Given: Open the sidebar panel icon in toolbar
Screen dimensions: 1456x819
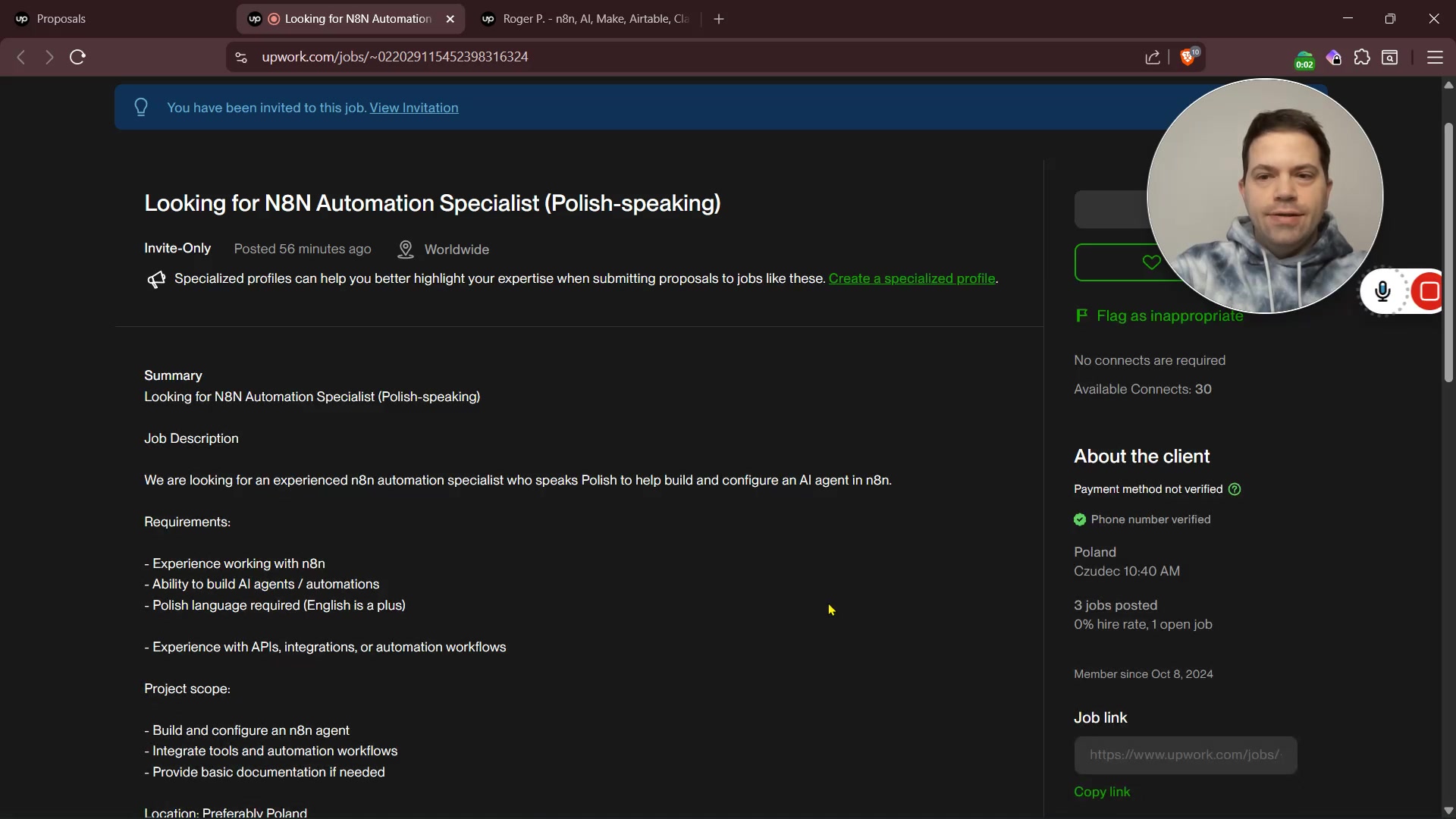Looking at the screenshot, I should (x=1390, y=58).
